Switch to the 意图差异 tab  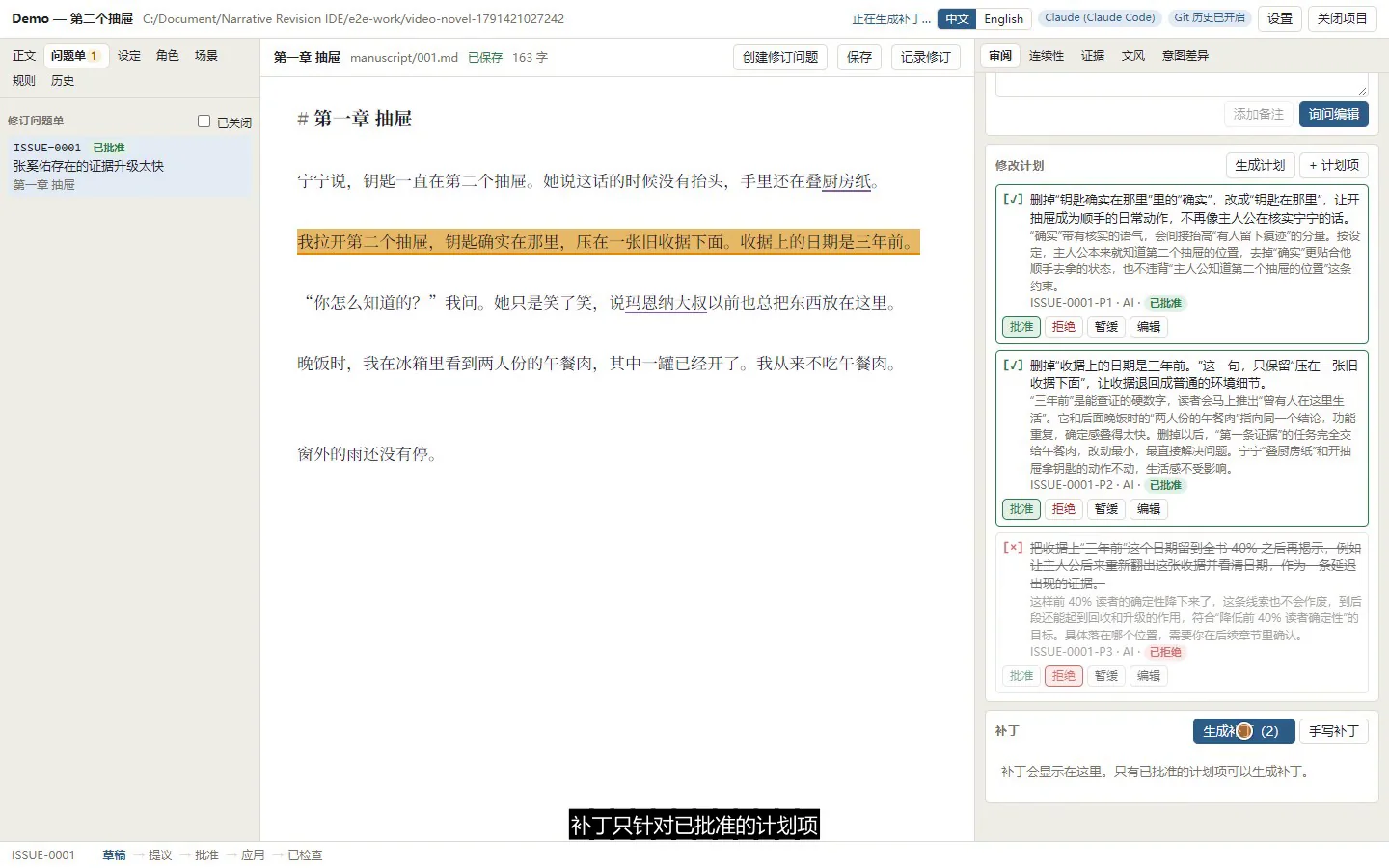coord(1185,56)
